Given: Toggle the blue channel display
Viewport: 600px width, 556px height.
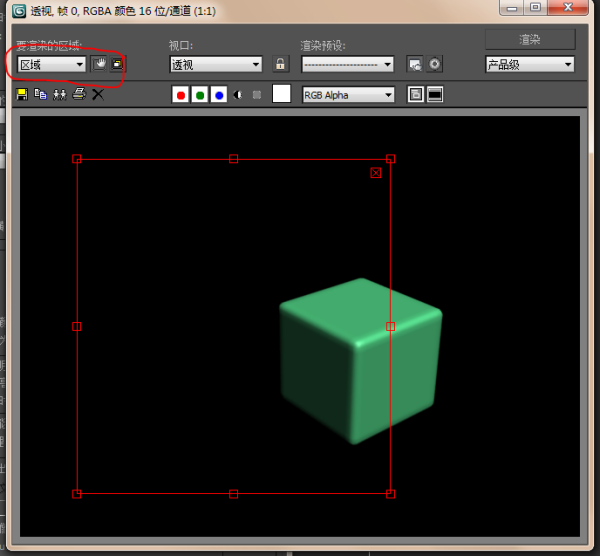Looking at the screenshot, I should tap(219, 95).
